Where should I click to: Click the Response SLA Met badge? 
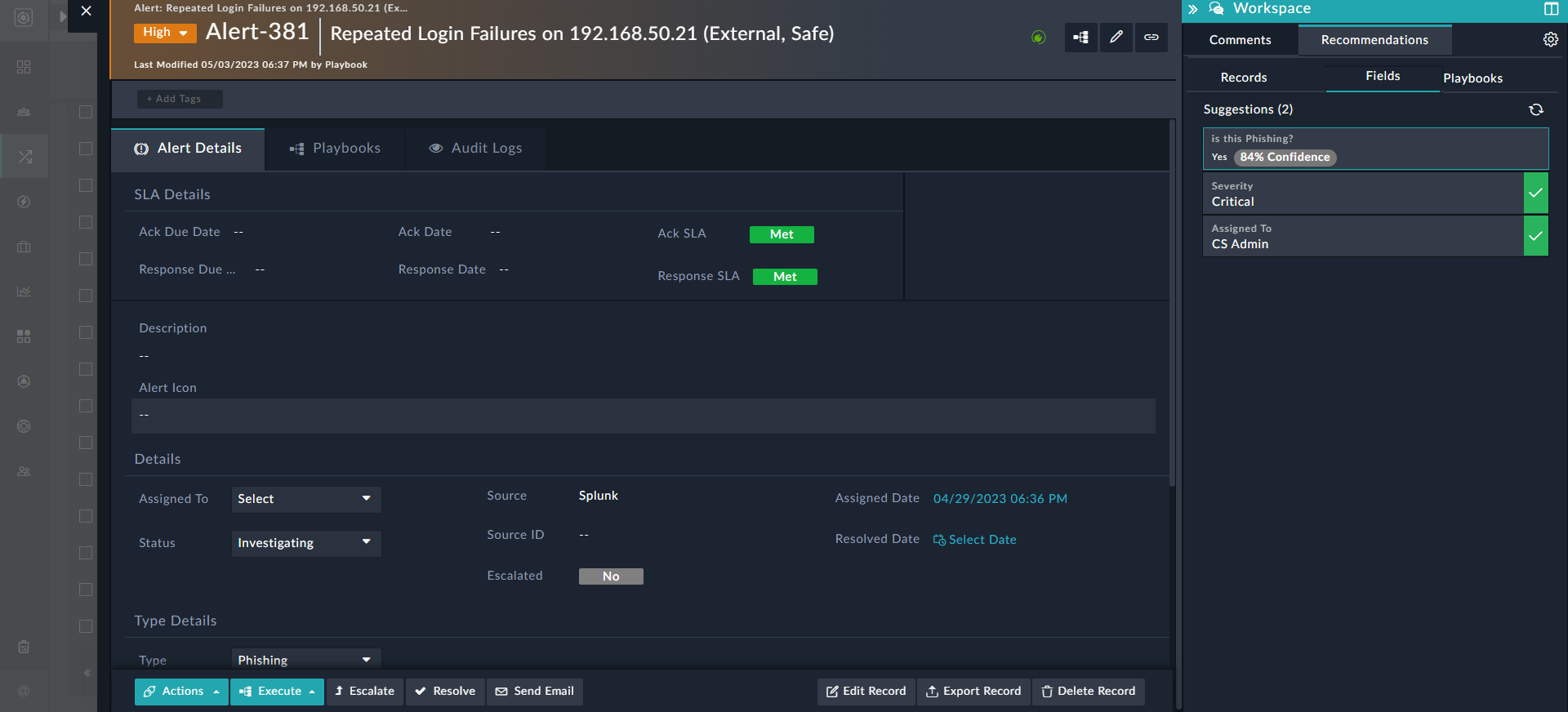coord(785,277)
